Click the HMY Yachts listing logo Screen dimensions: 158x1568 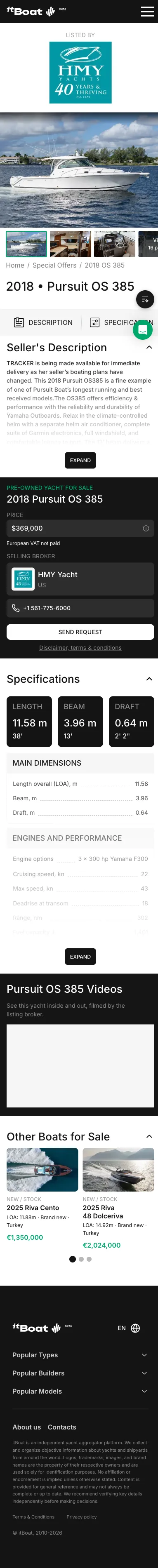[80, 73]
